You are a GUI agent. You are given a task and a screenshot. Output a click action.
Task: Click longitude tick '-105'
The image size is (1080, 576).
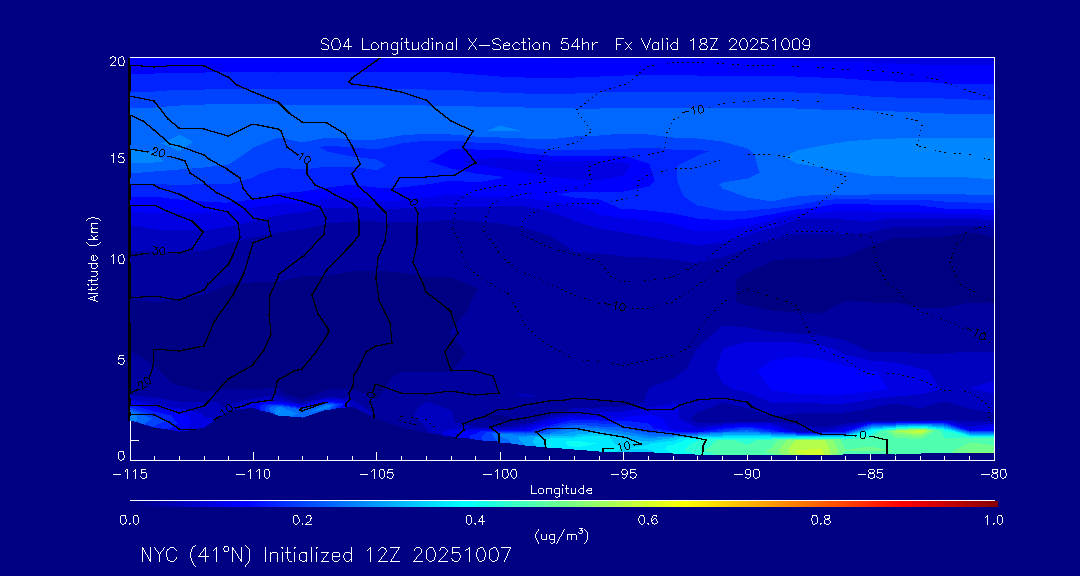(377, 474)
